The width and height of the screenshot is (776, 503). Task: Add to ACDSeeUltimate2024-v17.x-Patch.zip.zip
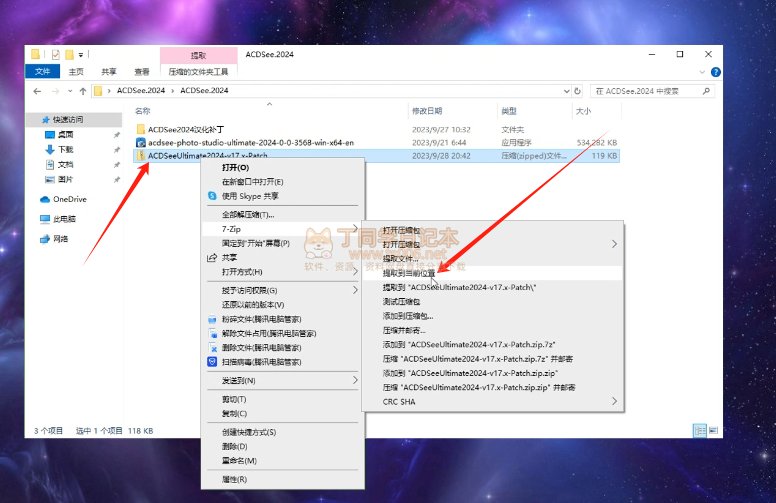pyautogui.click(x=493, y=373)
